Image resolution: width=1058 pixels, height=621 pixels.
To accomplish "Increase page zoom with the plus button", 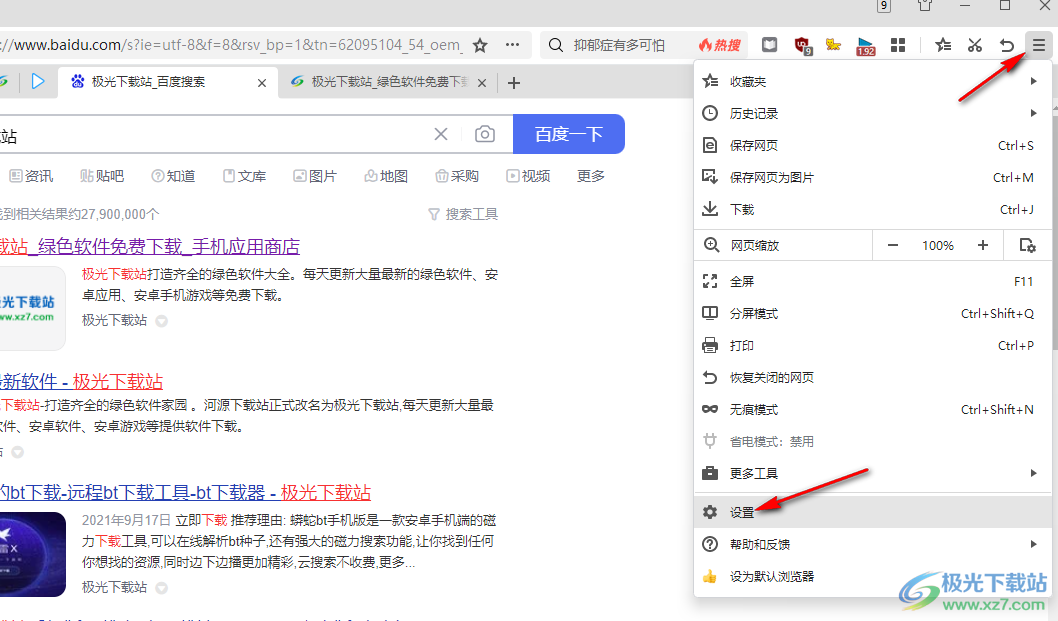I will [982, 246].
